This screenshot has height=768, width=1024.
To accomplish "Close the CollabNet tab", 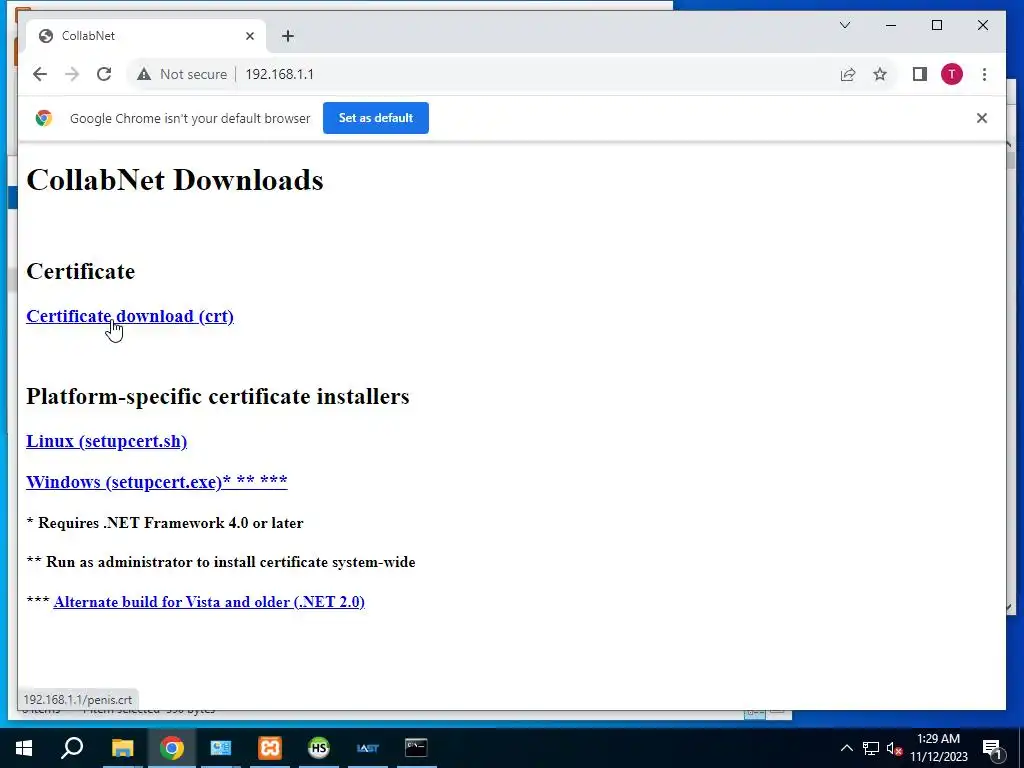I will coord(249,36).
